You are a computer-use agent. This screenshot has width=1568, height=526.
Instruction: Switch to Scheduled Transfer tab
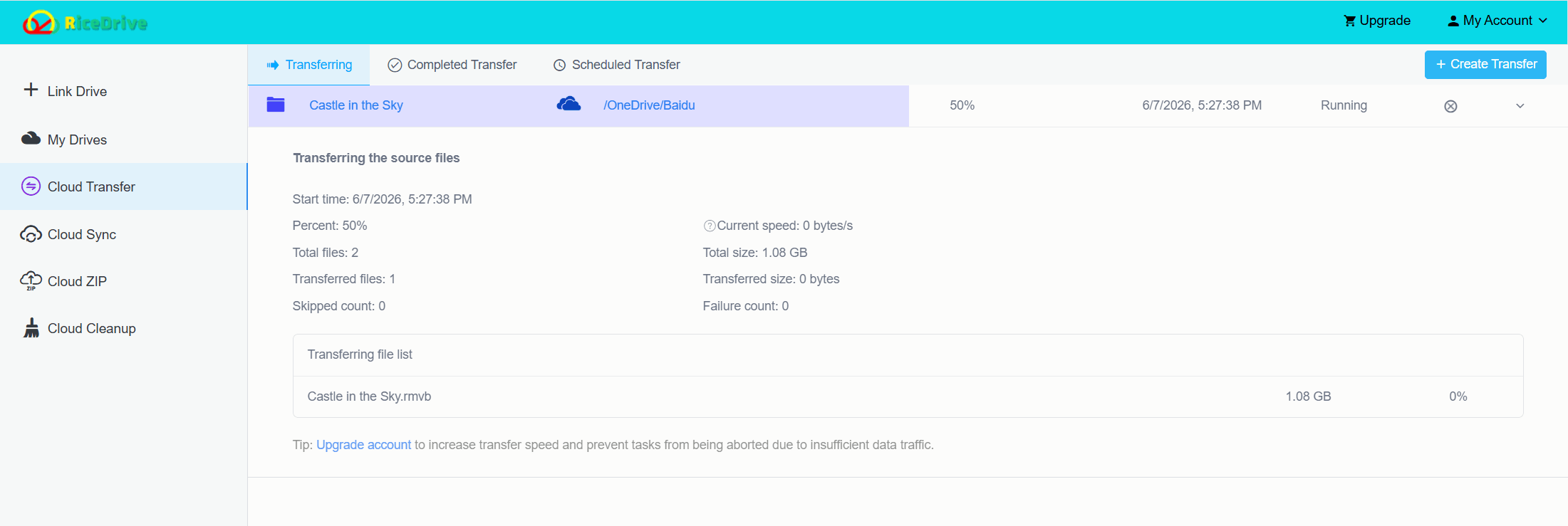point(616,65)
